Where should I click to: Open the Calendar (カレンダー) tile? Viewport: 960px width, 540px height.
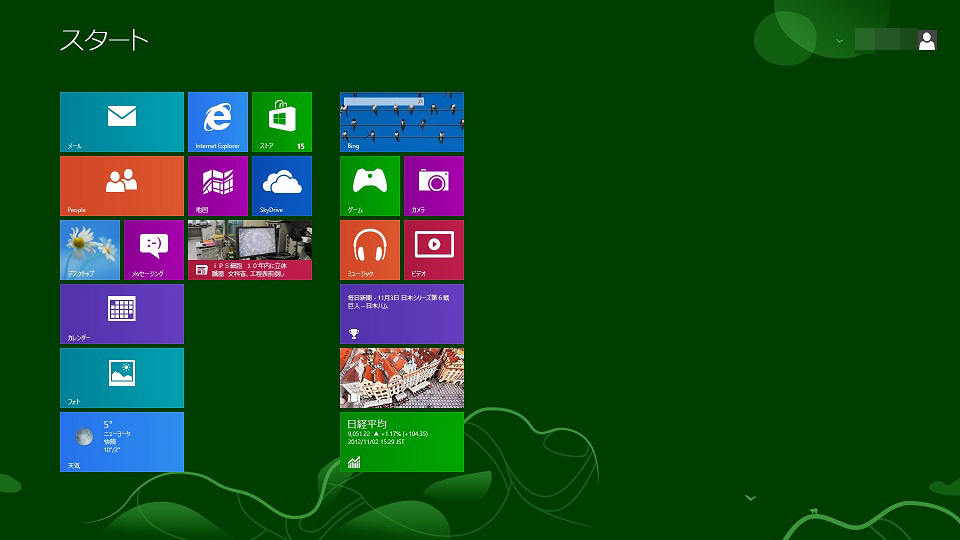(122, 314)
